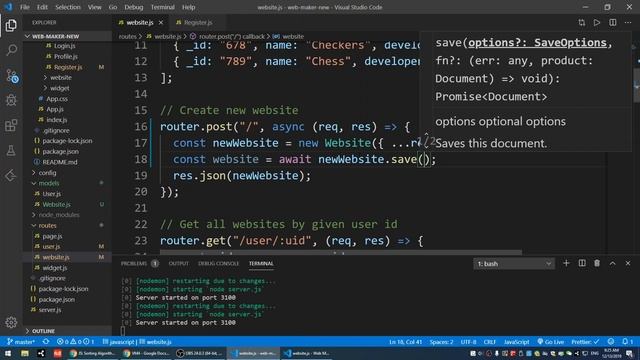Open the Debug view in activity bar

tap(11, 100)
